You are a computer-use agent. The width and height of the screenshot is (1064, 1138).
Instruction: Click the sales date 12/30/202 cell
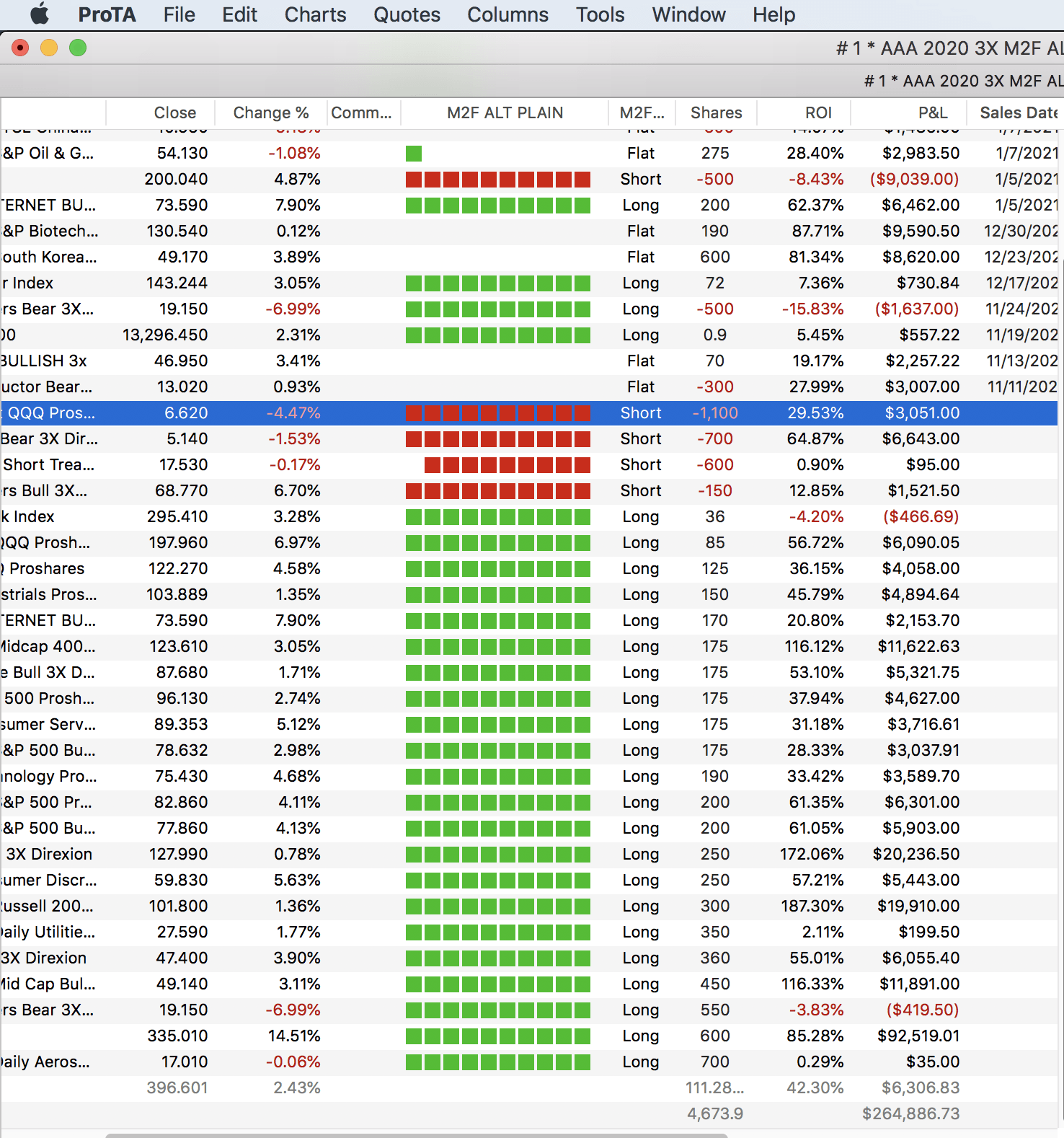point(1021,231)
